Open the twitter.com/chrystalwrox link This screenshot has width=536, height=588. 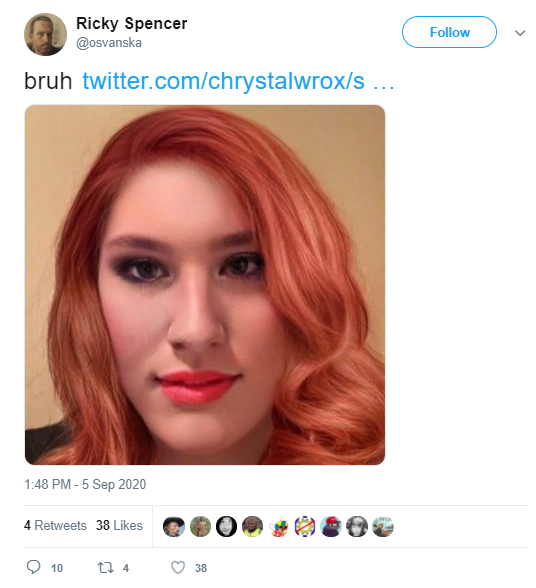pyautogui.click(x=238, y=81)
